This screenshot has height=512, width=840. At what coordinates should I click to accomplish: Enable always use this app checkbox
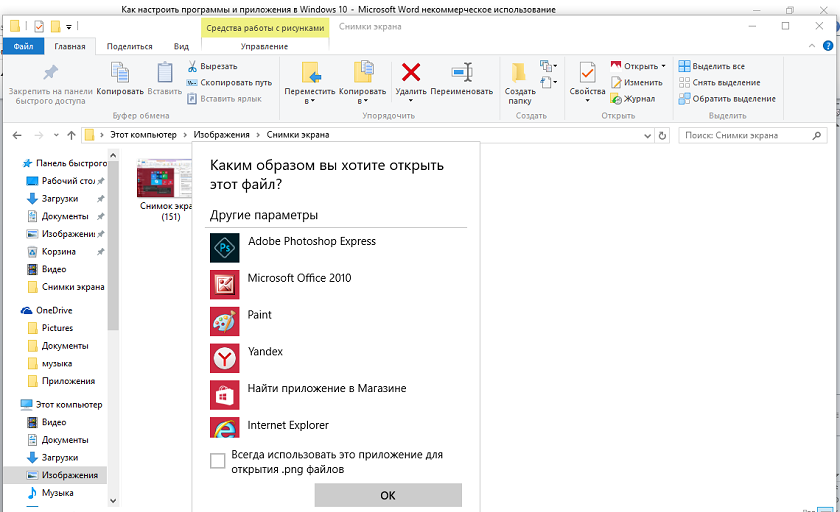click(218, 461)
